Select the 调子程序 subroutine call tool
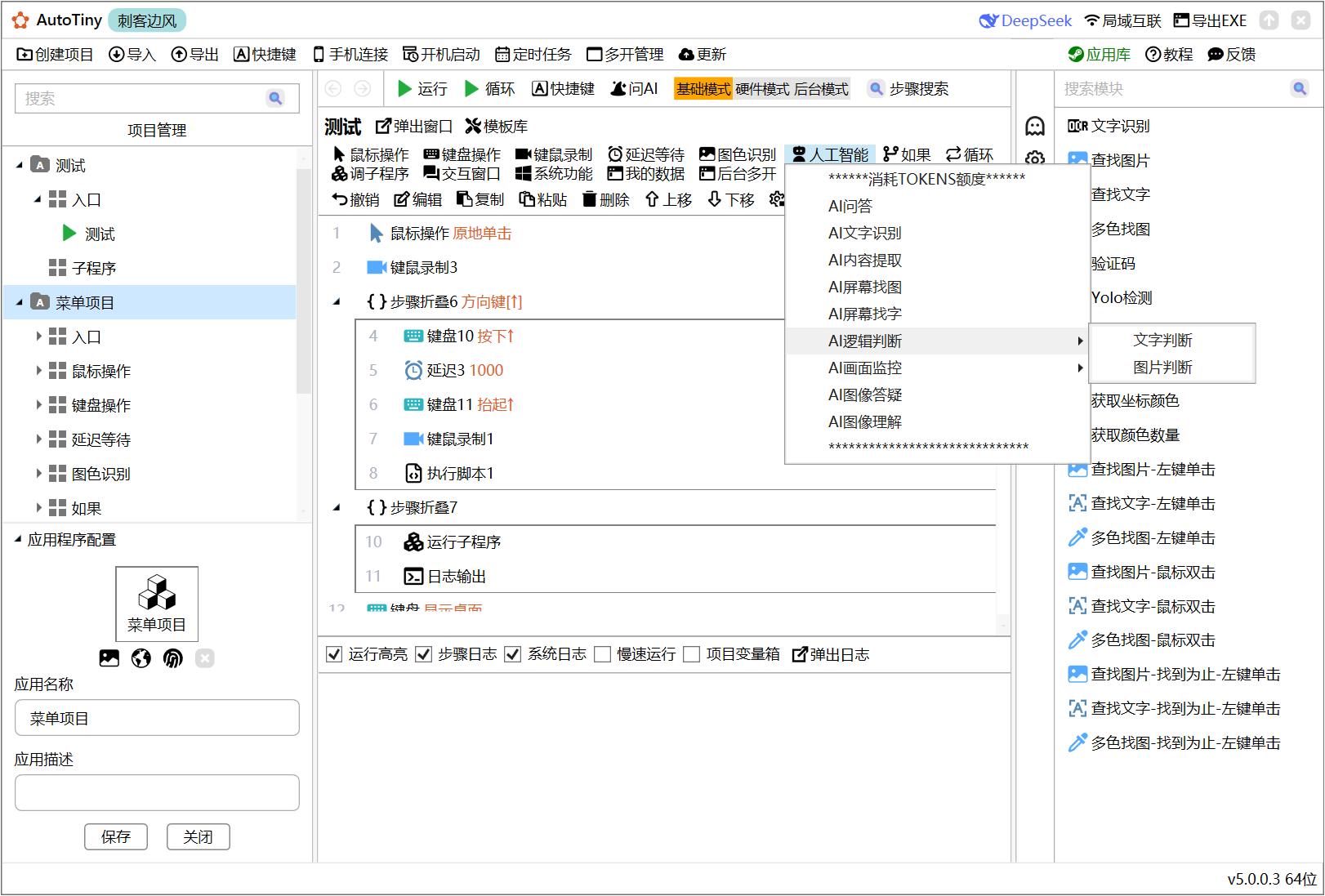This screenshot has width=1325, height=896. click(370, 174)
